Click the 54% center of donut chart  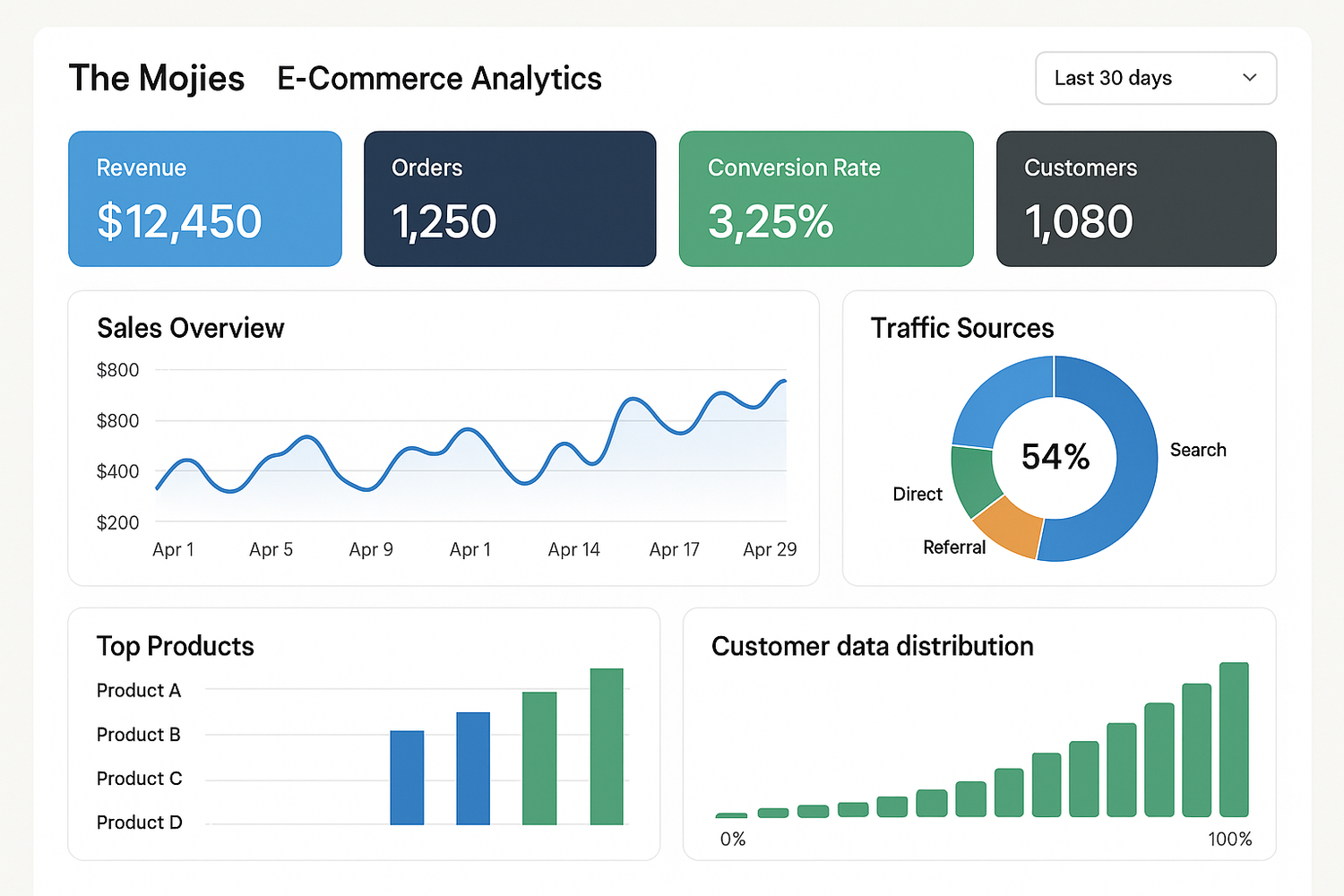tap(1055, 457)
